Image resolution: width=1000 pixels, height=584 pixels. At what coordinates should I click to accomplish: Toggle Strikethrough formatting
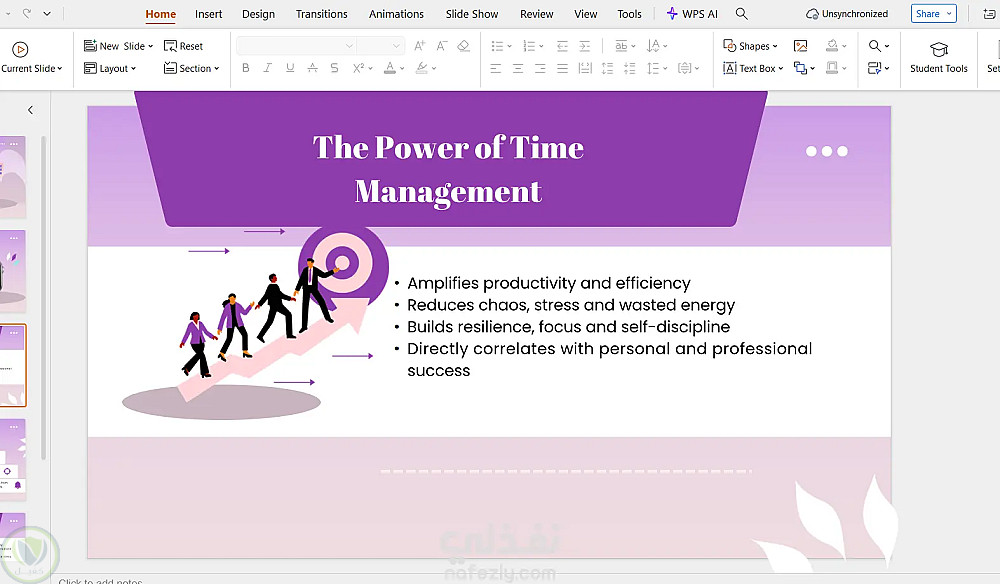334,68
